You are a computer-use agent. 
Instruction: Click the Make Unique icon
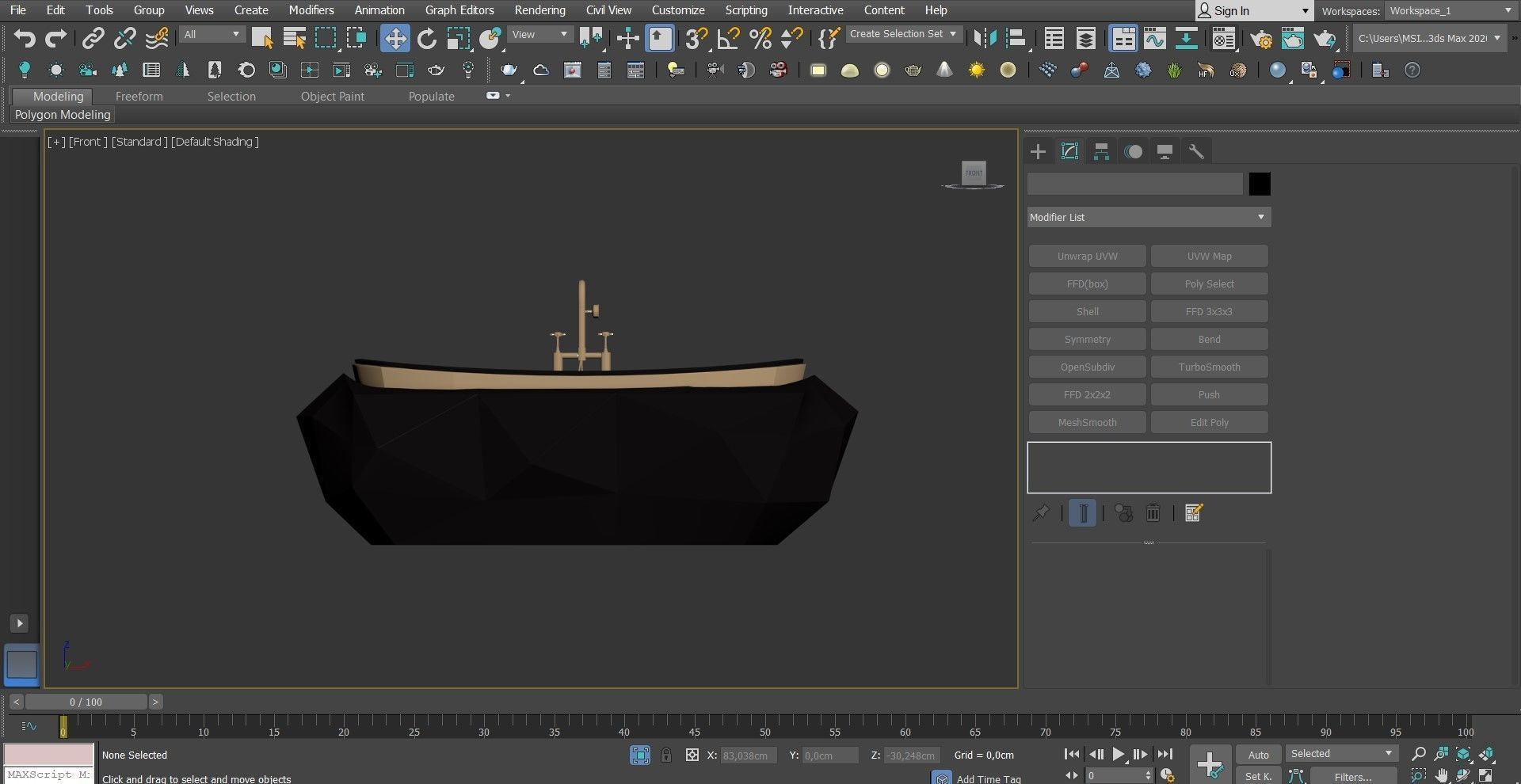1123,513
